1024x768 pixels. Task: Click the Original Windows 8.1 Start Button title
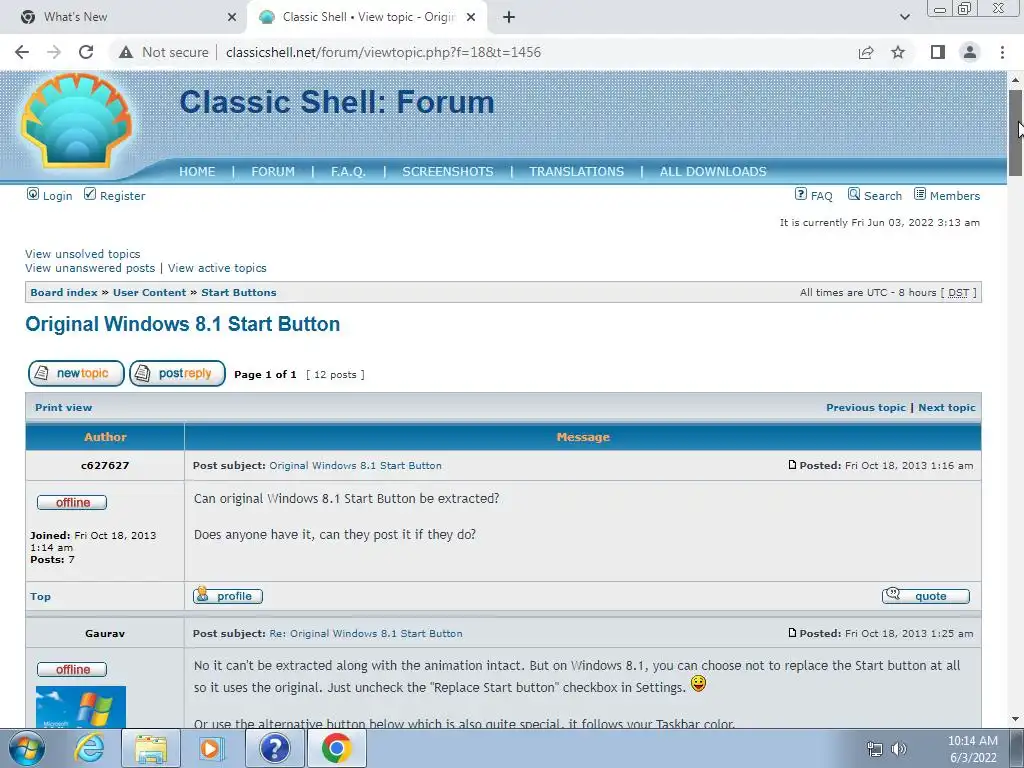pos(182,324)
